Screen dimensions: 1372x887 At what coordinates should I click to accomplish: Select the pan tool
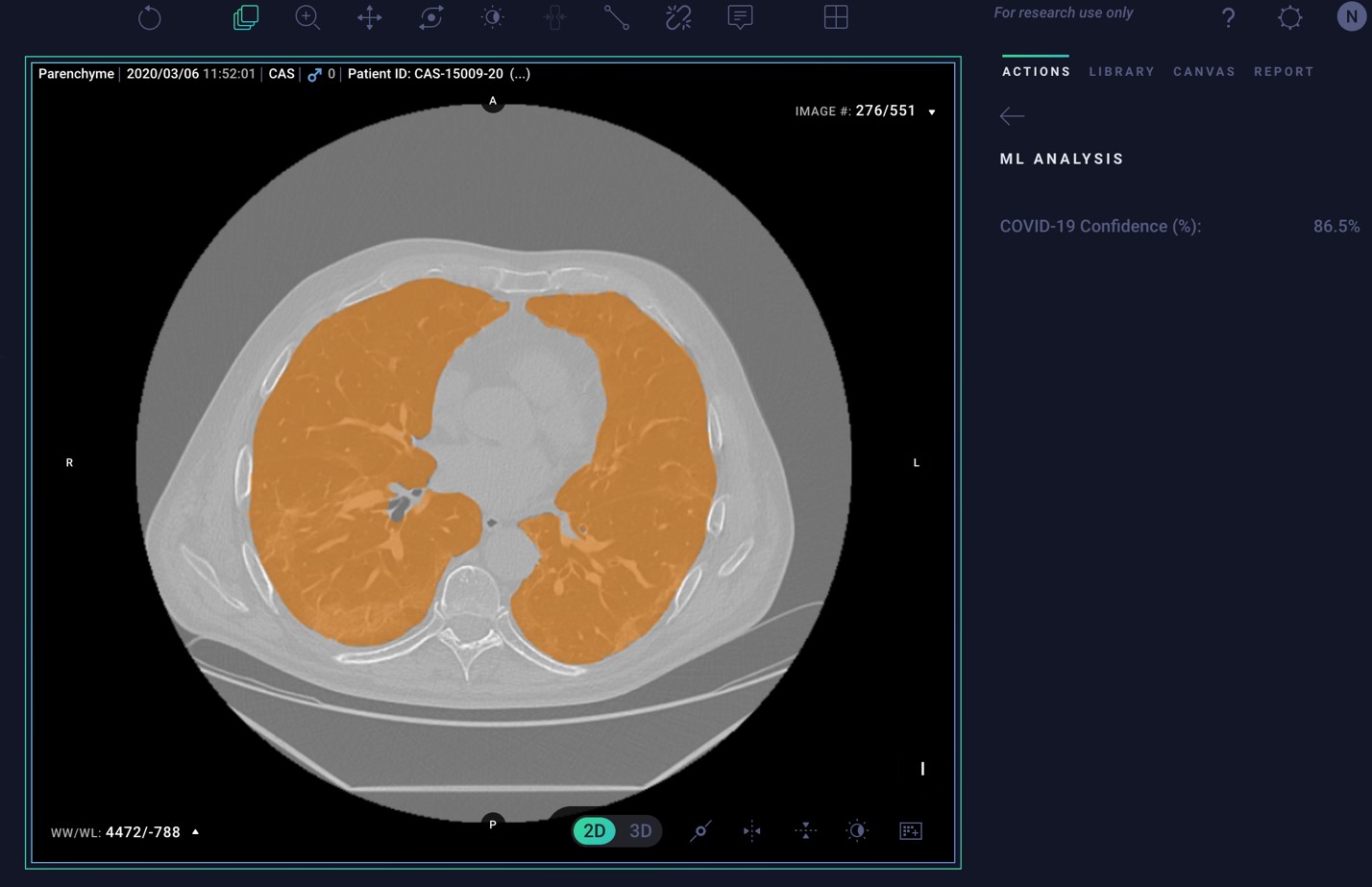370,17
